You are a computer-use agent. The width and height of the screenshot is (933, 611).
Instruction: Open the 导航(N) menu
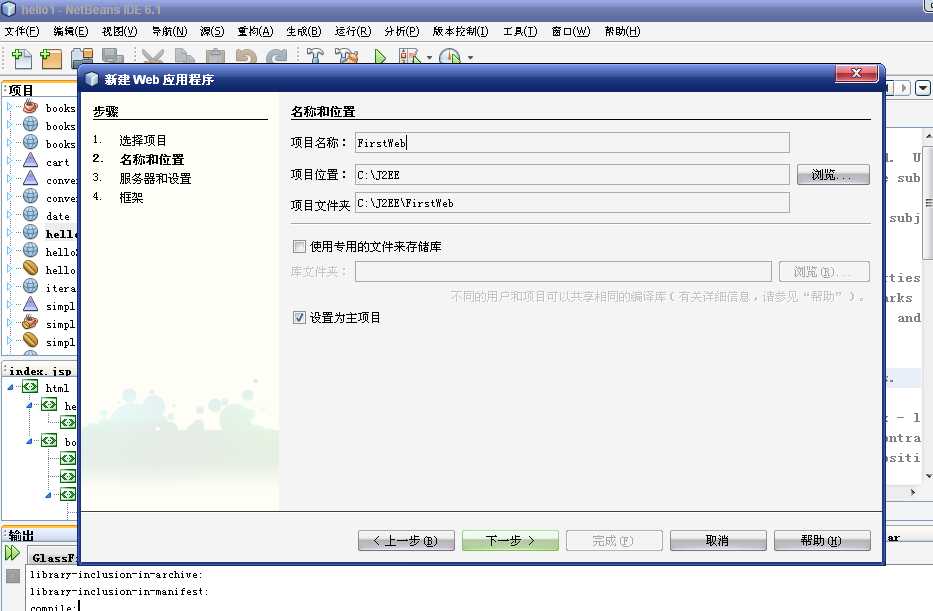pos(169,31)
